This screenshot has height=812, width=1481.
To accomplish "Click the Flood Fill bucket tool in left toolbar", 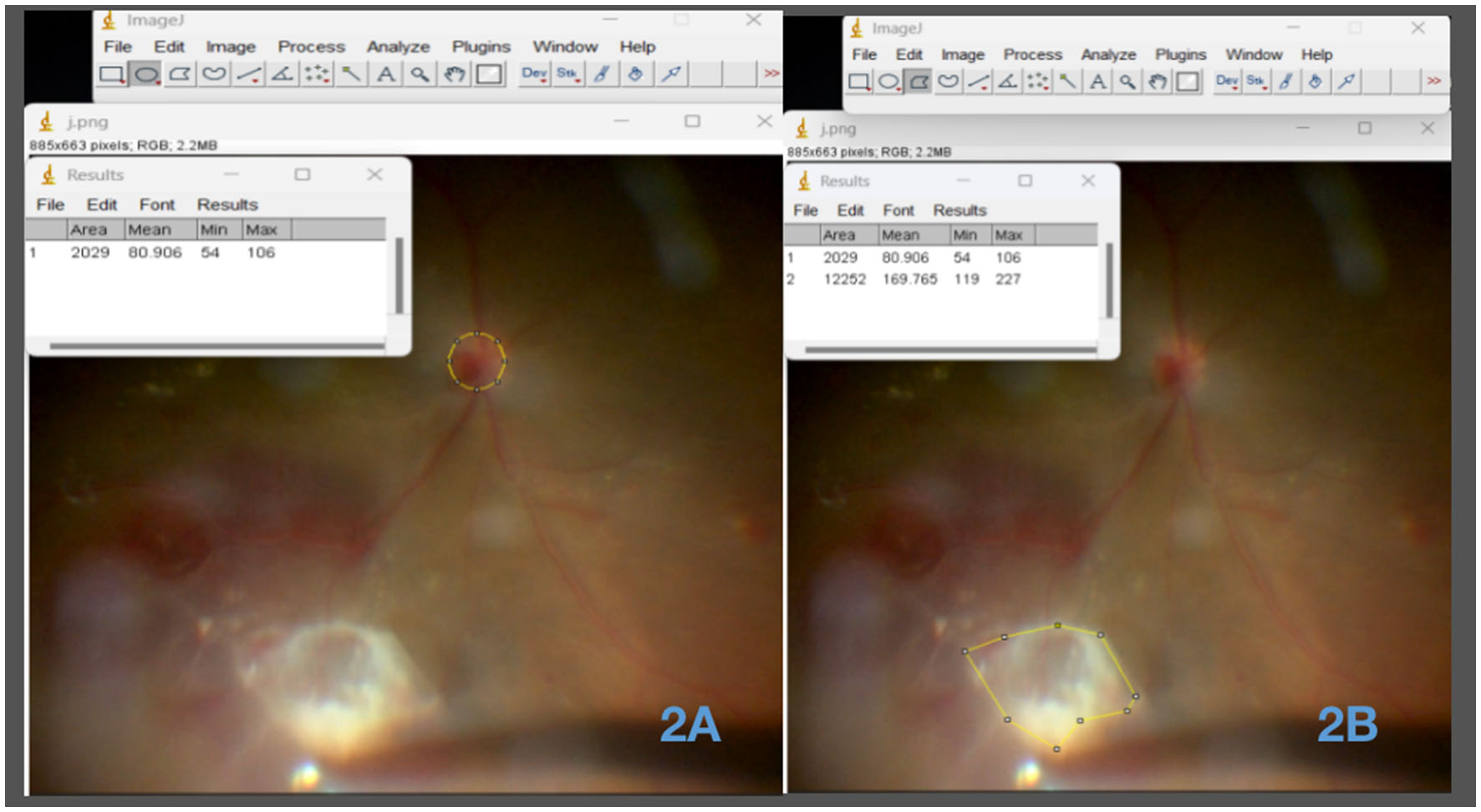I will 635,74.
